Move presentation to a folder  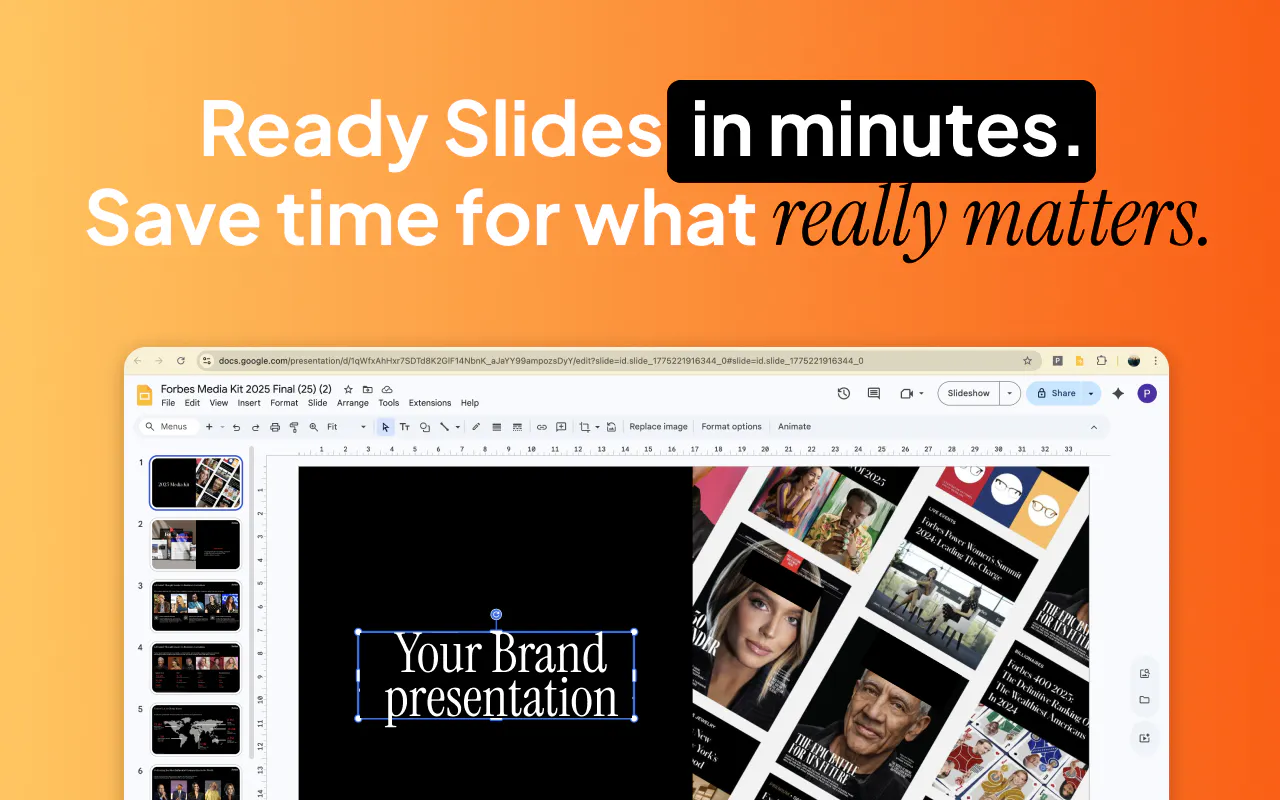tap(368, 389)
